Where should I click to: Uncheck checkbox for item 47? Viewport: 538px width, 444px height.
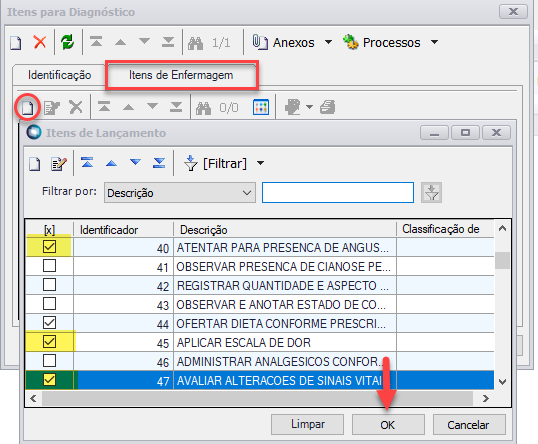click(x=49, y=380)
